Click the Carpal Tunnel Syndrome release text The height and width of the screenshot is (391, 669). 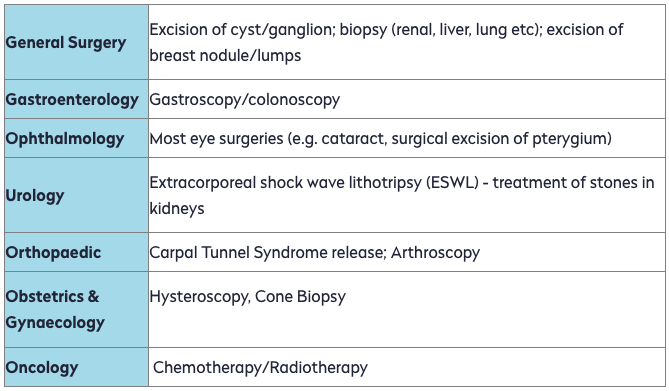(268, 253)
